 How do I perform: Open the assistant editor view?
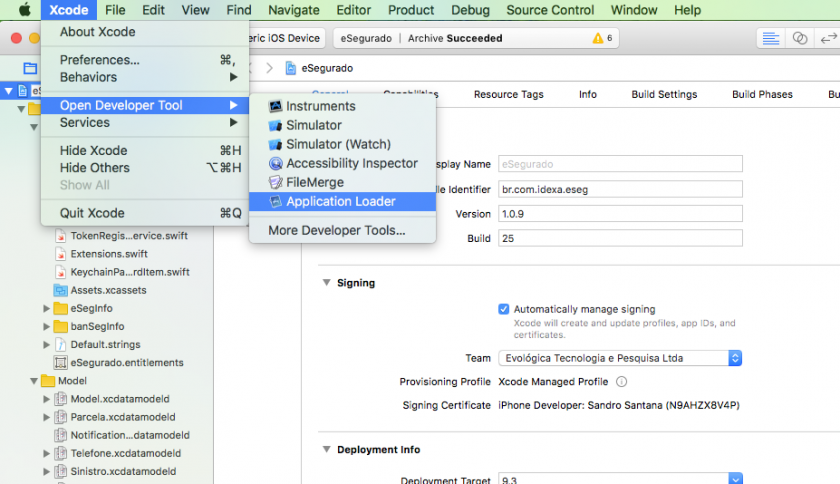(x=799, y=38)
